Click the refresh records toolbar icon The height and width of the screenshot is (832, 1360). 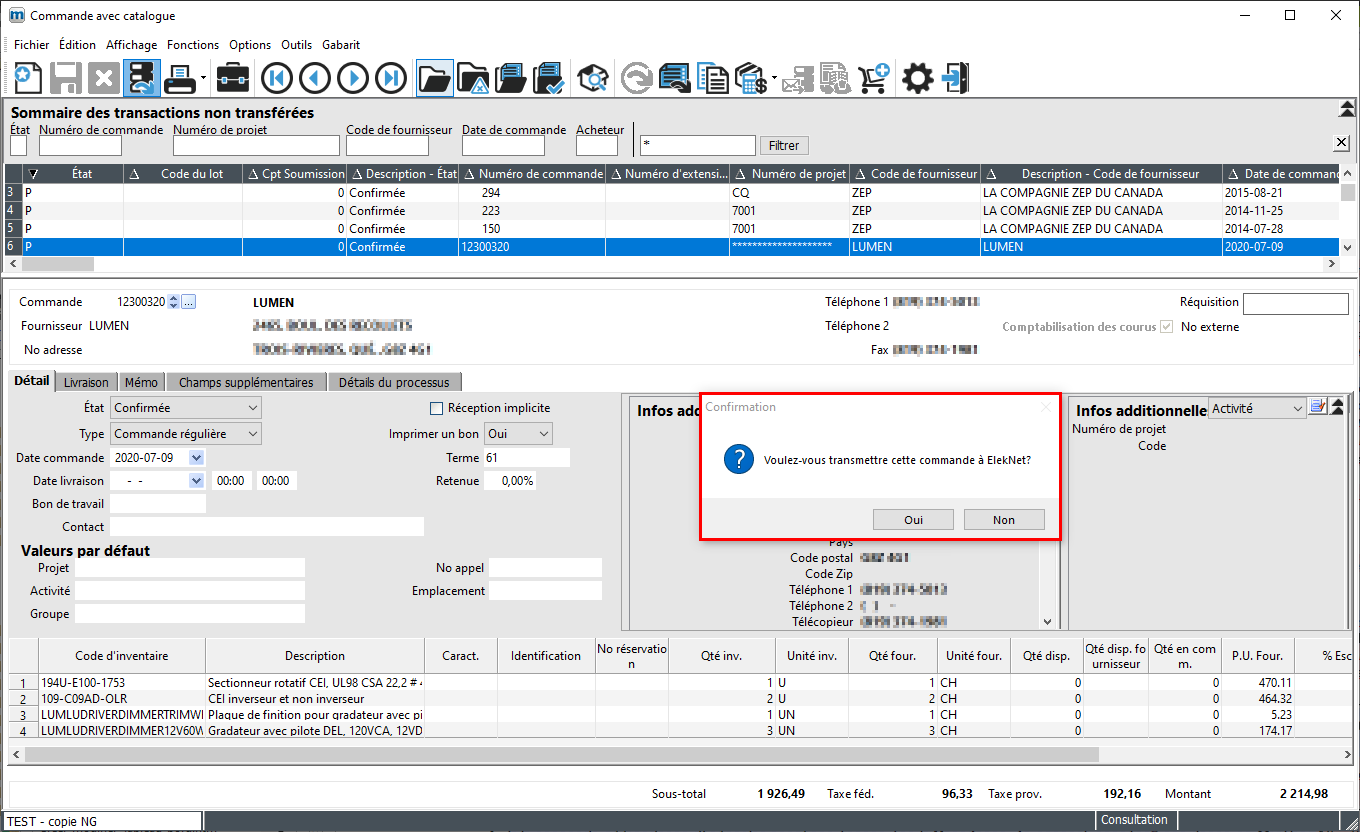pos(142,77)
